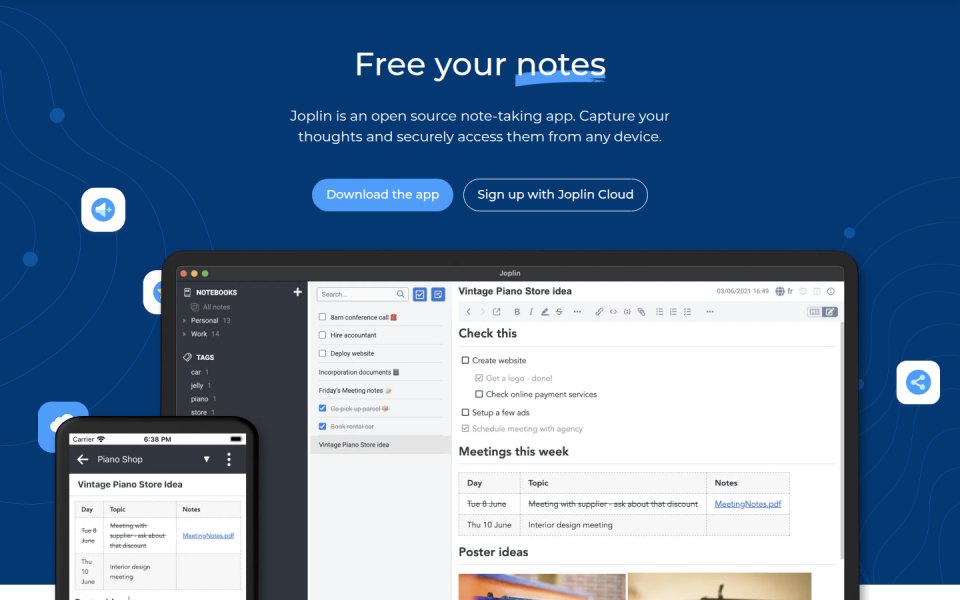Viewport: 960px width, 600px height.
Task: Click the new to-do button icon
Action: coord(420,294)
